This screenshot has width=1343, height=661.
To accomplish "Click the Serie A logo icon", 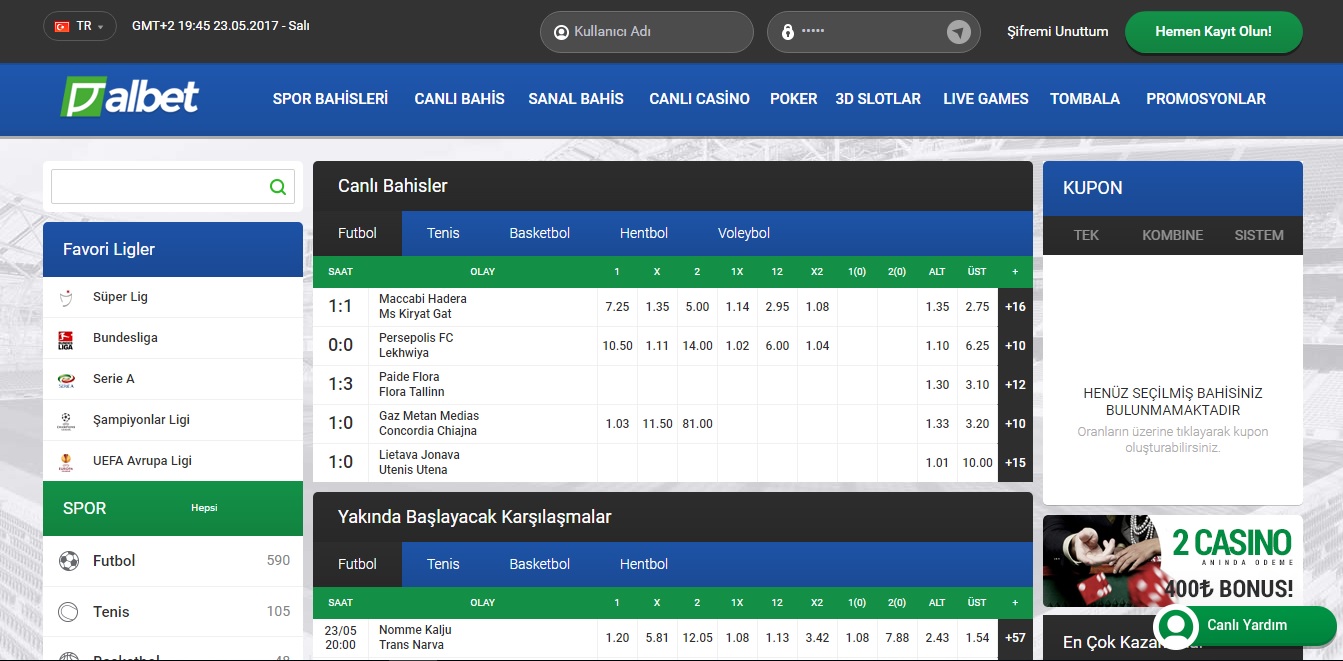I will [66, 380].
